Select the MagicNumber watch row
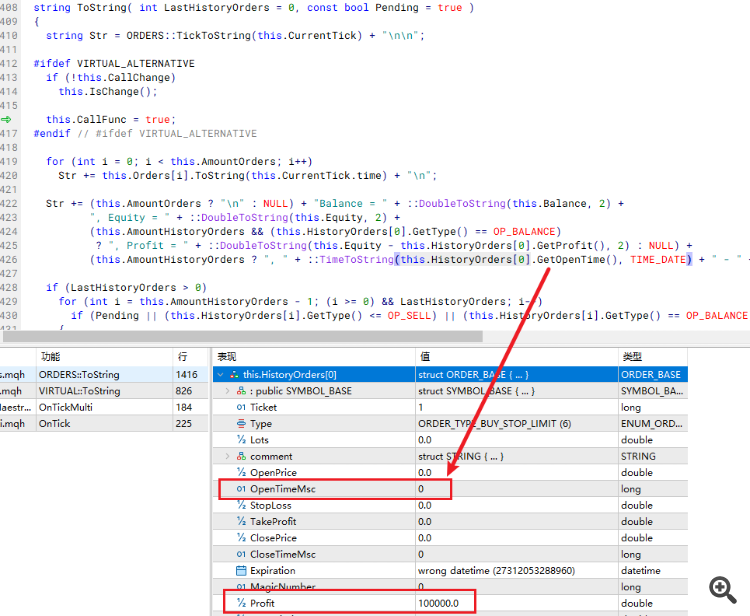 [x=450, y=587]
